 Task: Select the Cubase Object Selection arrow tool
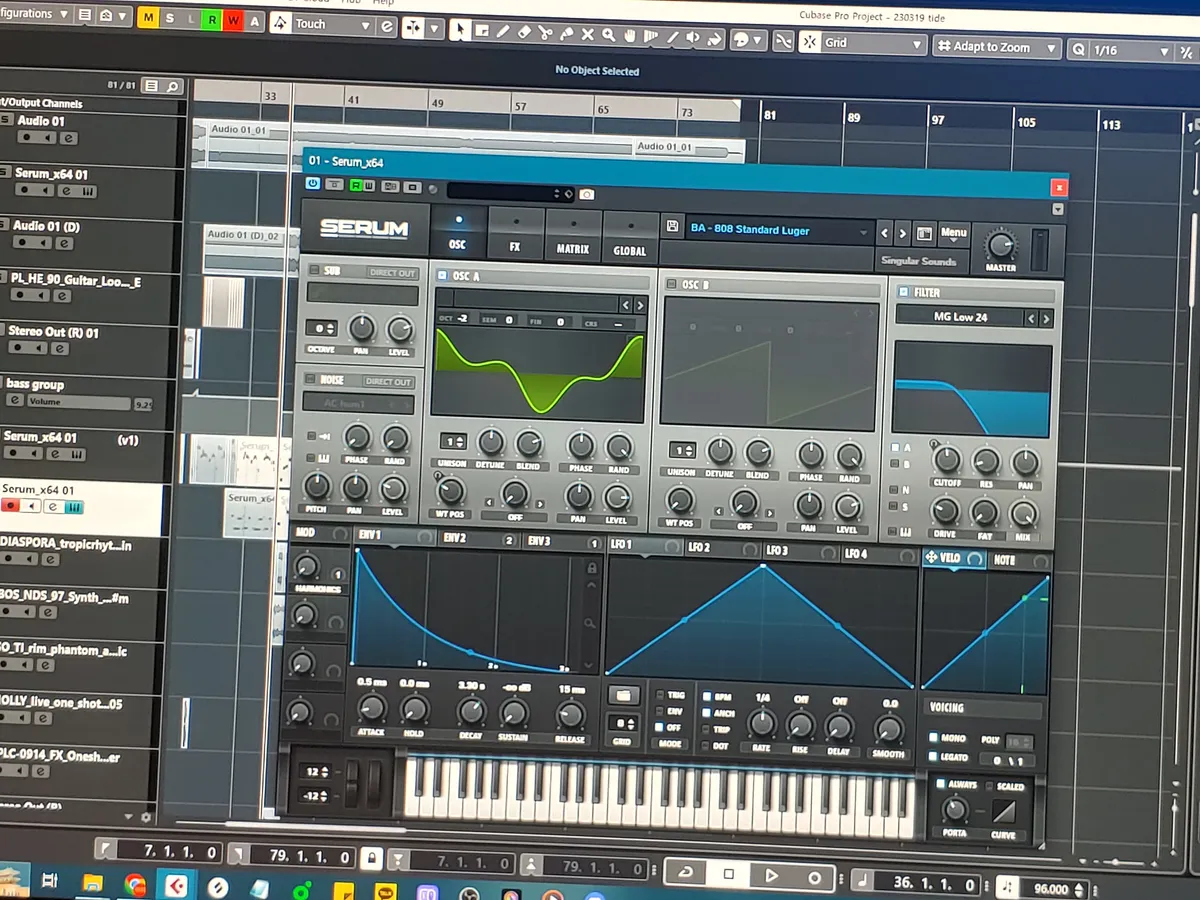460,29
